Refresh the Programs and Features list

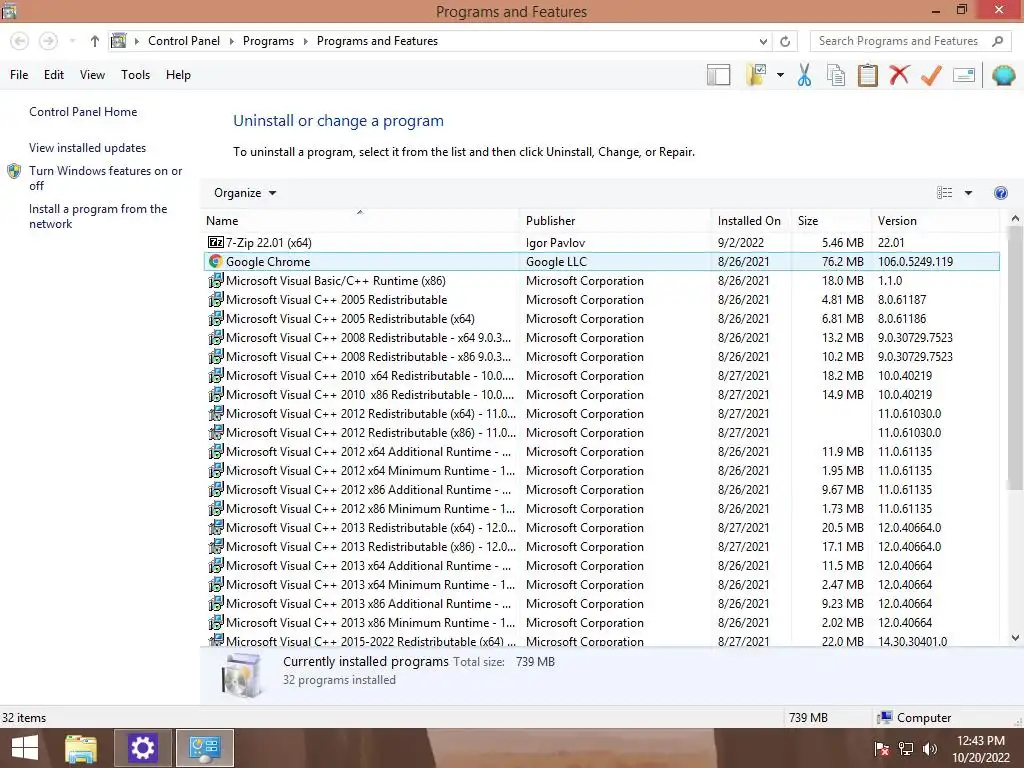[x=785, y=41]
